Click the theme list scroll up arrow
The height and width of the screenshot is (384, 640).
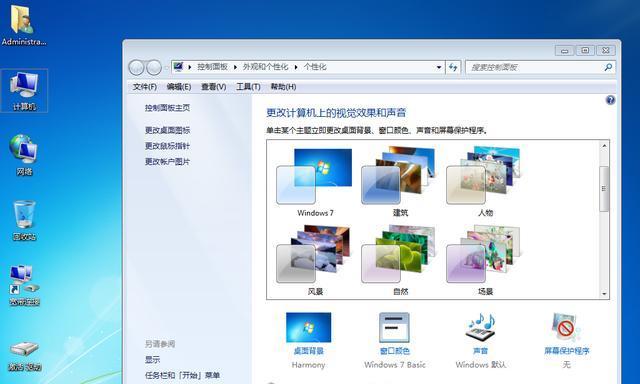click(x=604, y=146)
